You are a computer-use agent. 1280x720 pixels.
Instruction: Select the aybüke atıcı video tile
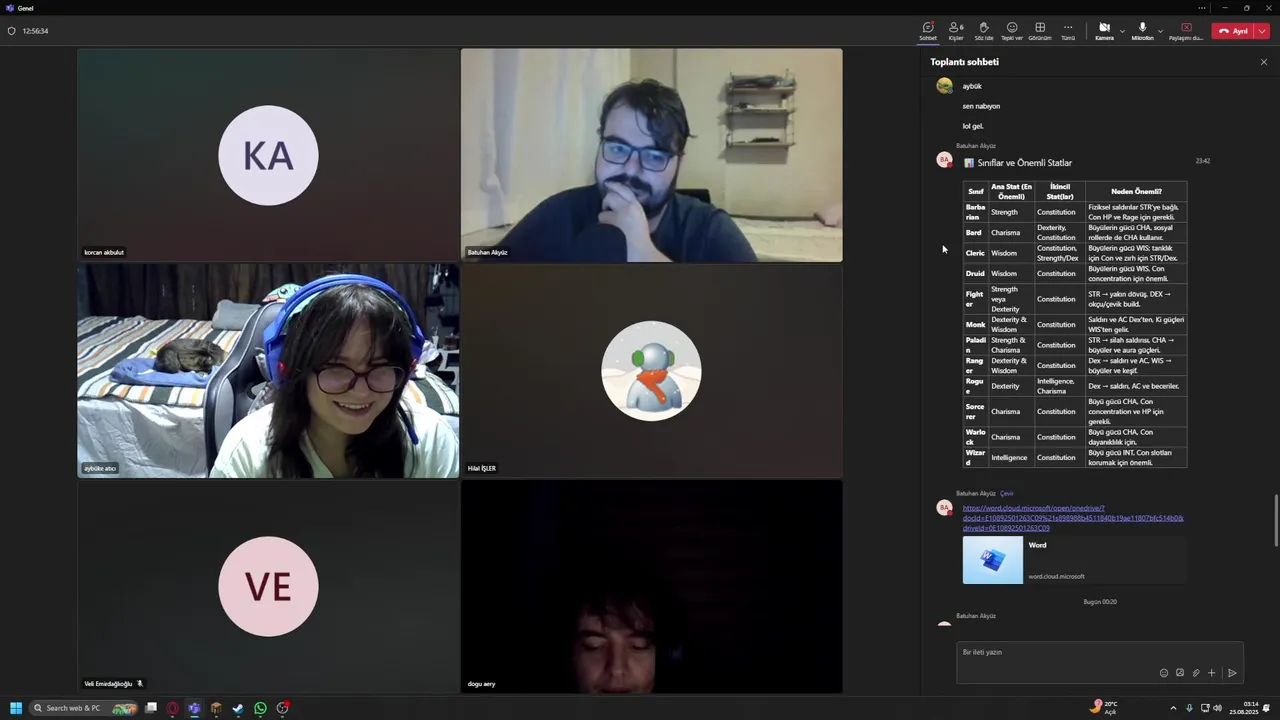click(x=268, y=371)
